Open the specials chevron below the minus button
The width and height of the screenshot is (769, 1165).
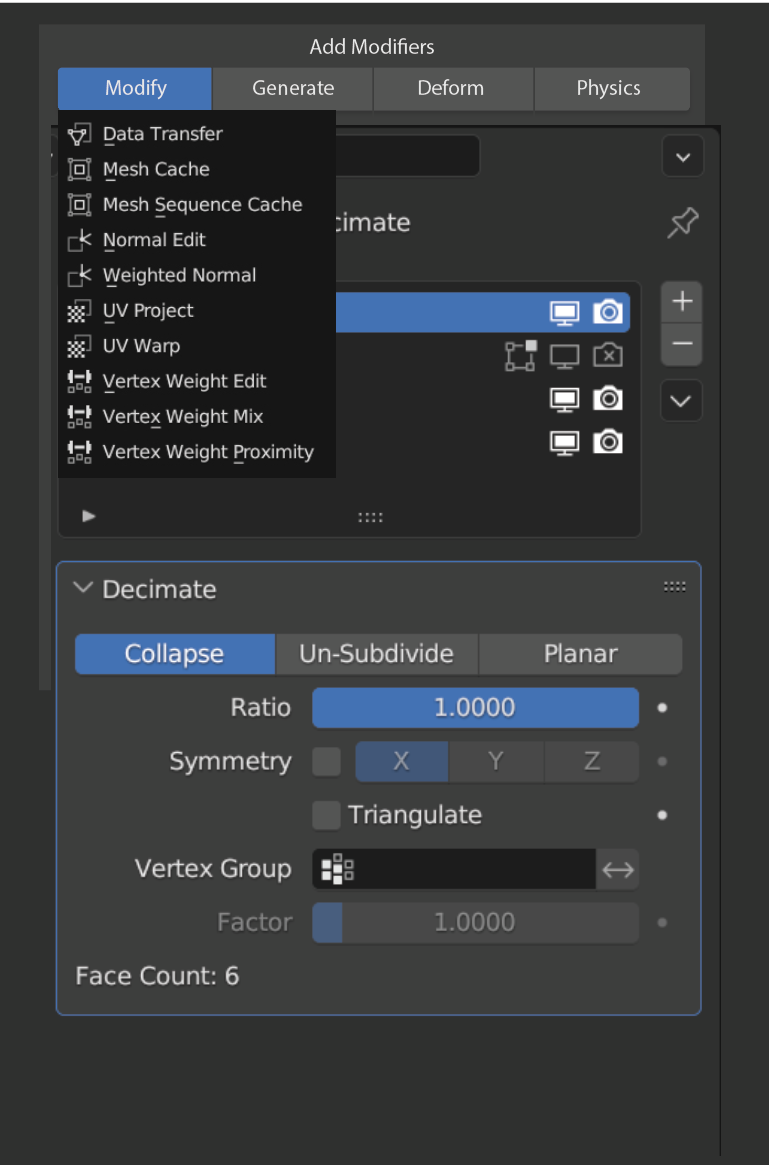(x=681, y=401)
